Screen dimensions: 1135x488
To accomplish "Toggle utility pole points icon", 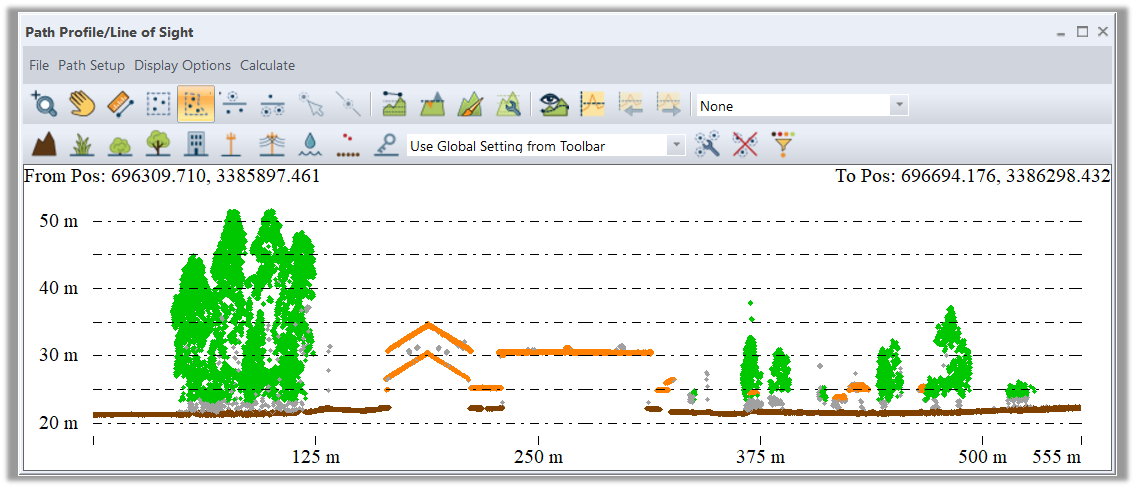I will [231, 144].
